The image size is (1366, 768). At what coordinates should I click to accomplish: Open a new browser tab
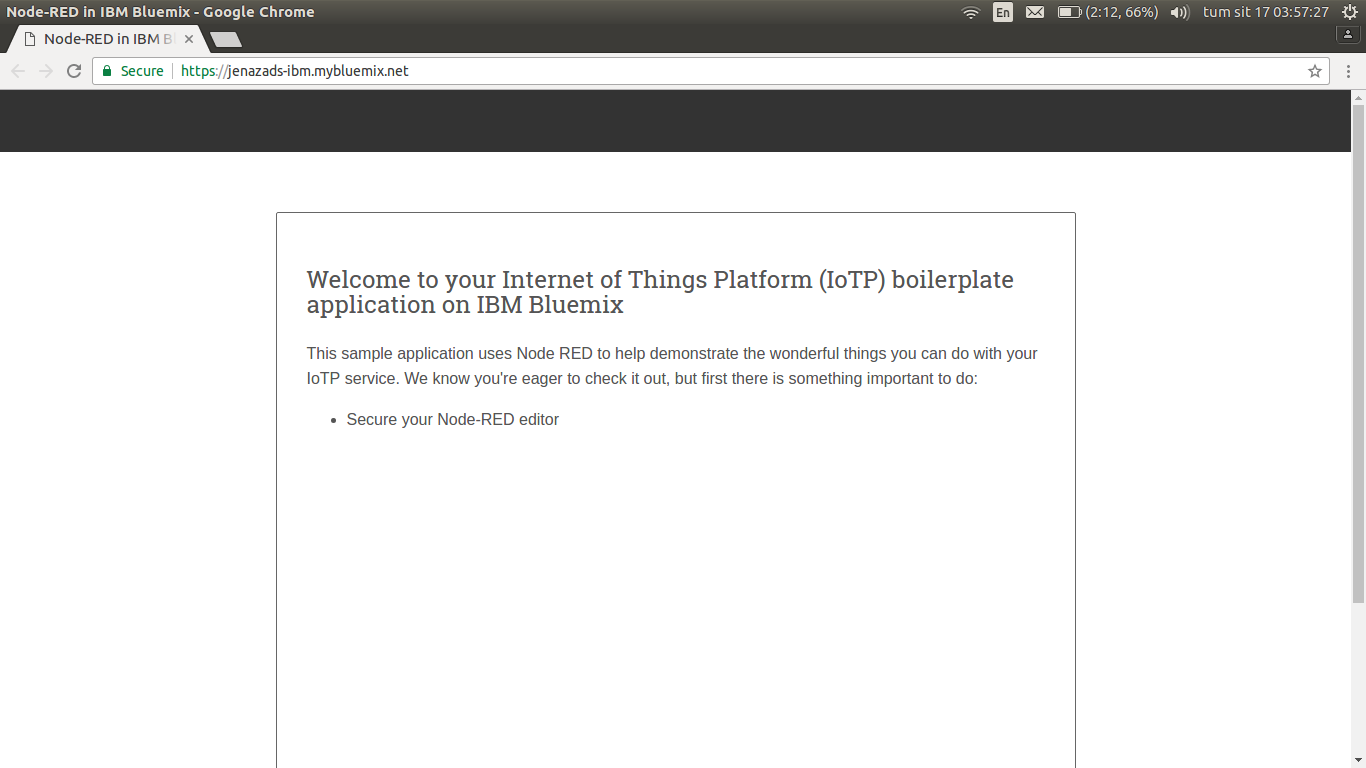[x=226, y=40]
